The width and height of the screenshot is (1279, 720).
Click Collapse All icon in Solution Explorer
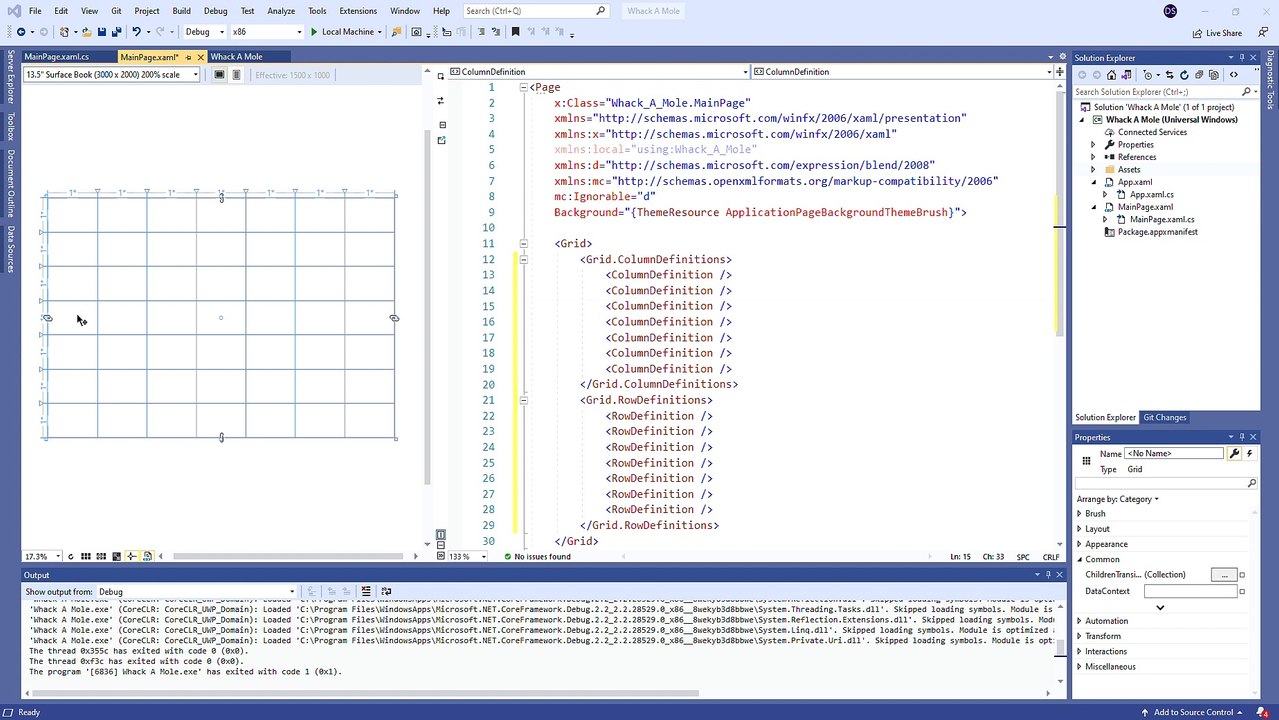1199,75
